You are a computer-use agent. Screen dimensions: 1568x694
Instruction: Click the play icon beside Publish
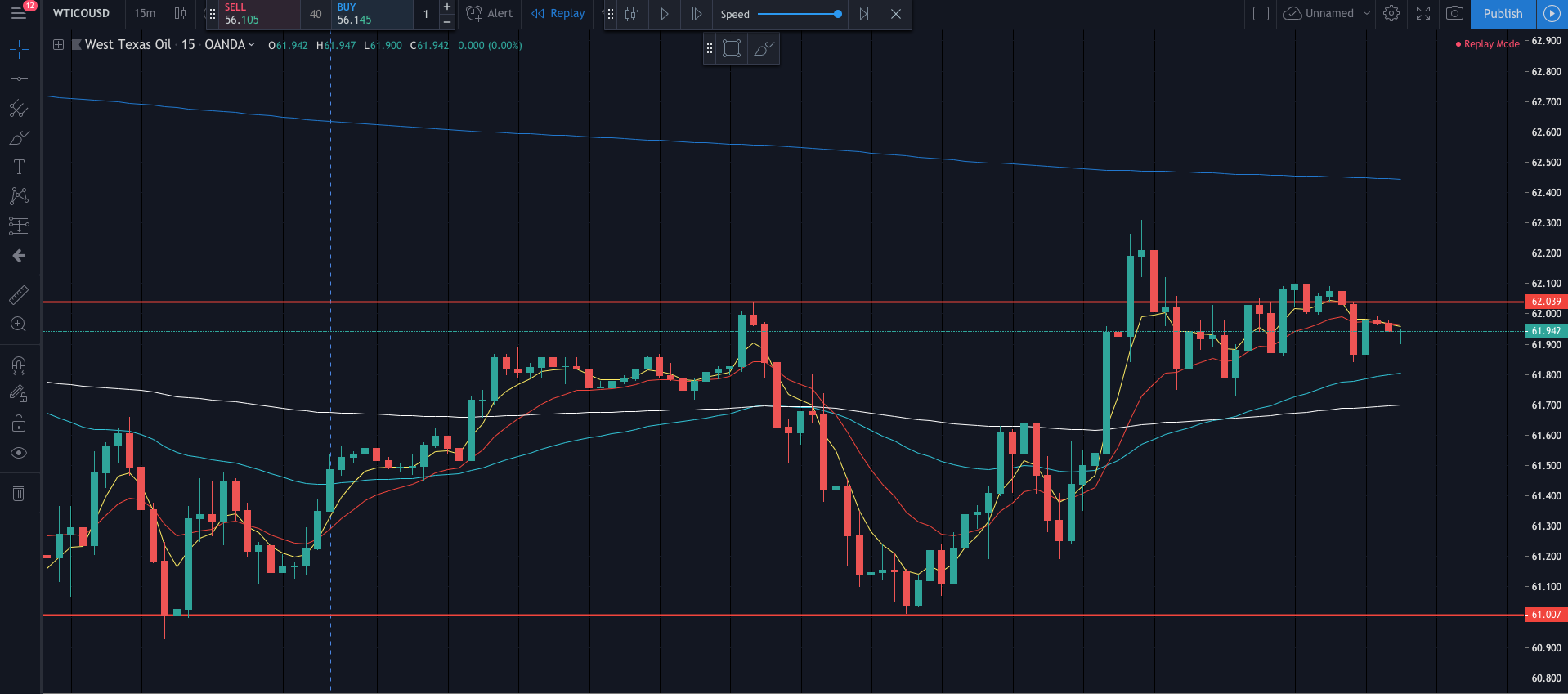(1551, 13)
